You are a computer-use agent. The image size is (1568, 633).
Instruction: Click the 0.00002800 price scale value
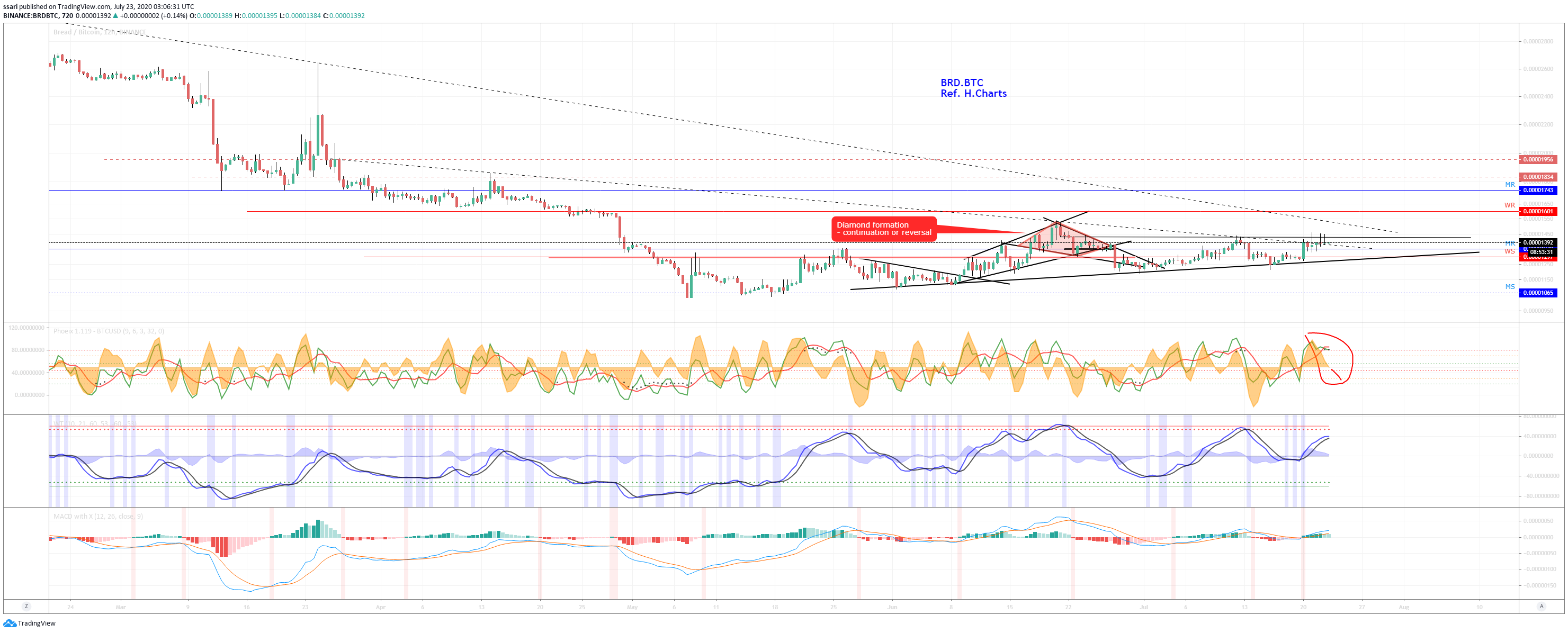pyautogui.click(x=1538, y=41)
